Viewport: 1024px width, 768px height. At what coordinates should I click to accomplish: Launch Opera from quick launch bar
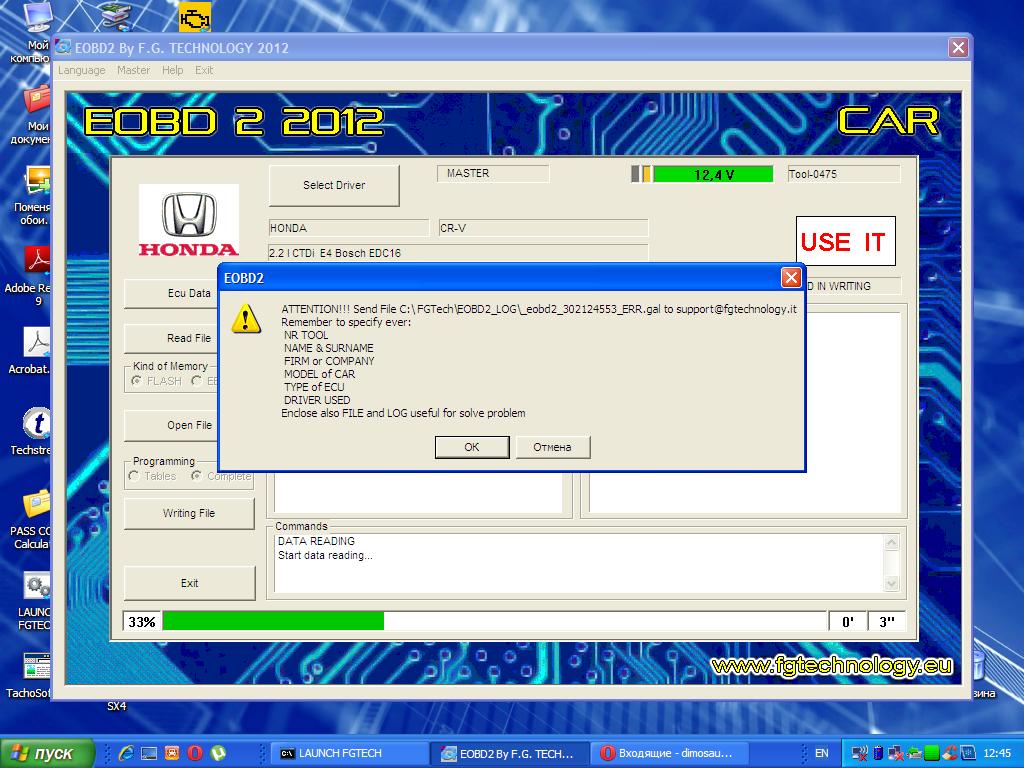point(195,753)
